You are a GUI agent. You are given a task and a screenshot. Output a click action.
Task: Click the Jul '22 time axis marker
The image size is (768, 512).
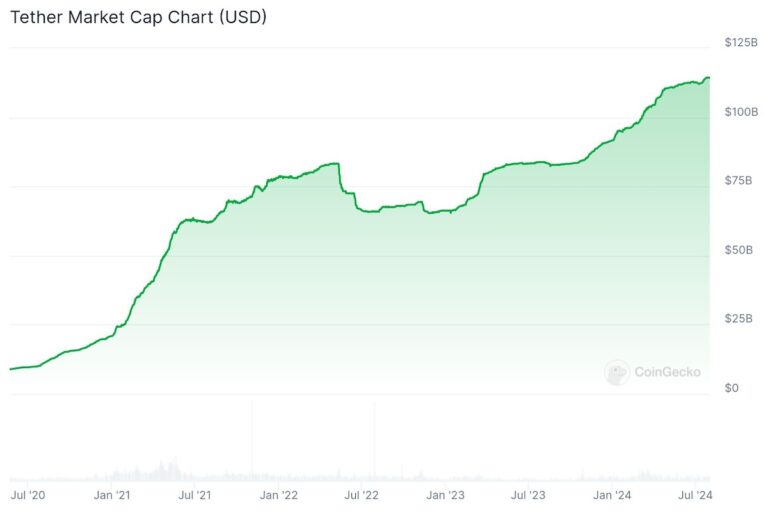[x=361, y=495]
